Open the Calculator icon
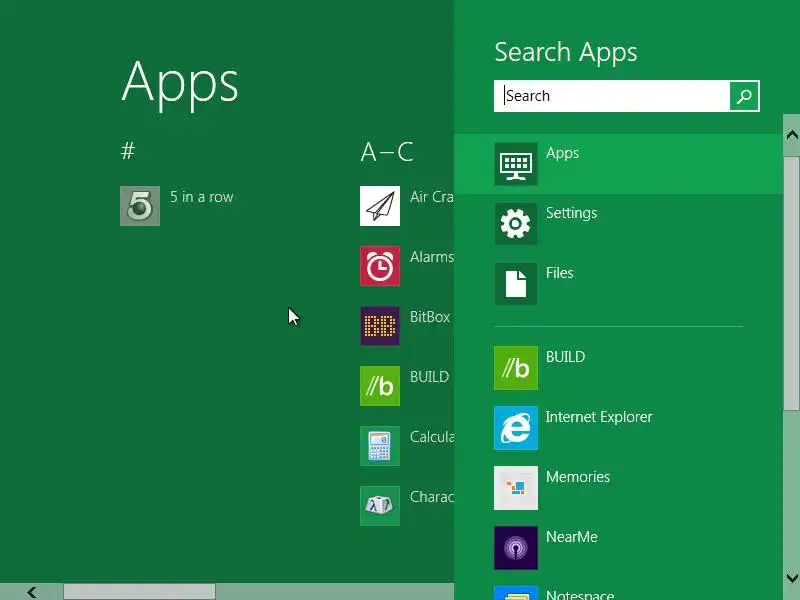This screenshot has height=600, width=800. coord(380,446)
